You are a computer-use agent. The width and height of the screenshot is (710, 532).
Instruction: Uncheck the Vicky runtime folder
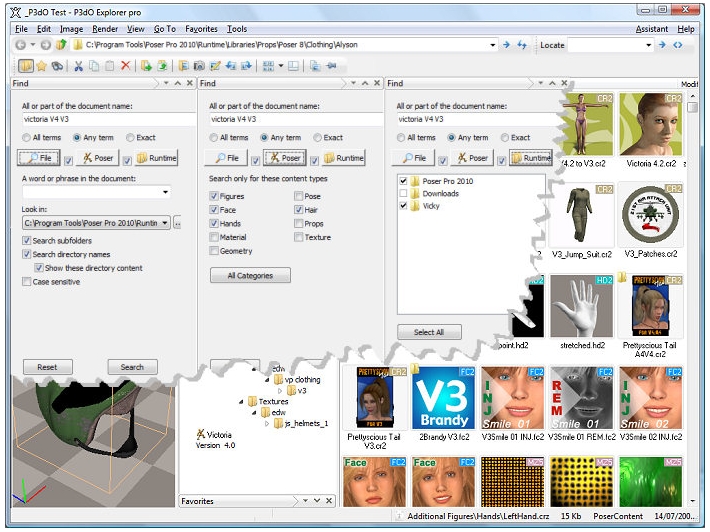pyautogui.click(x=403, y=206)
